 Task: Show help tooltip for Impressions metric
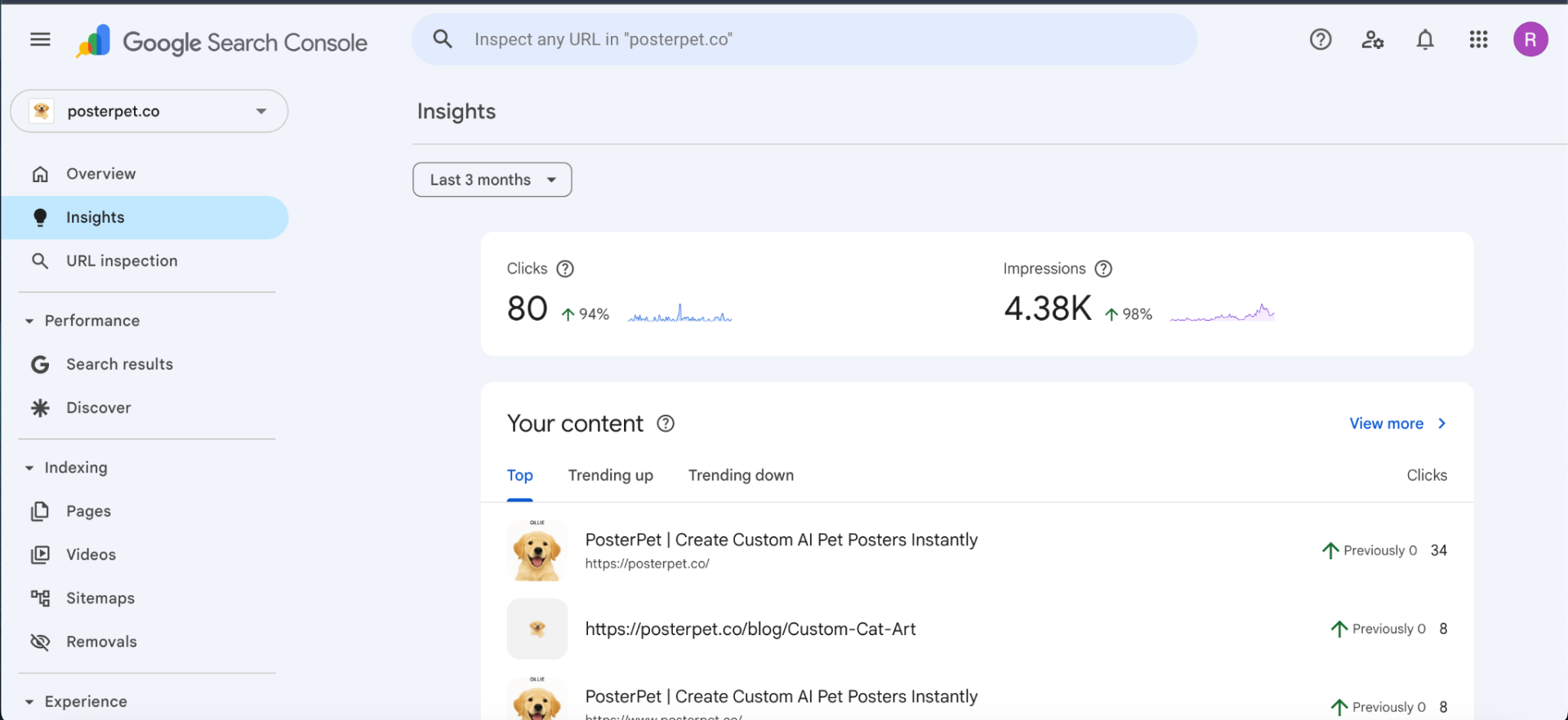pyautogui.click(x=1103, y=269)
